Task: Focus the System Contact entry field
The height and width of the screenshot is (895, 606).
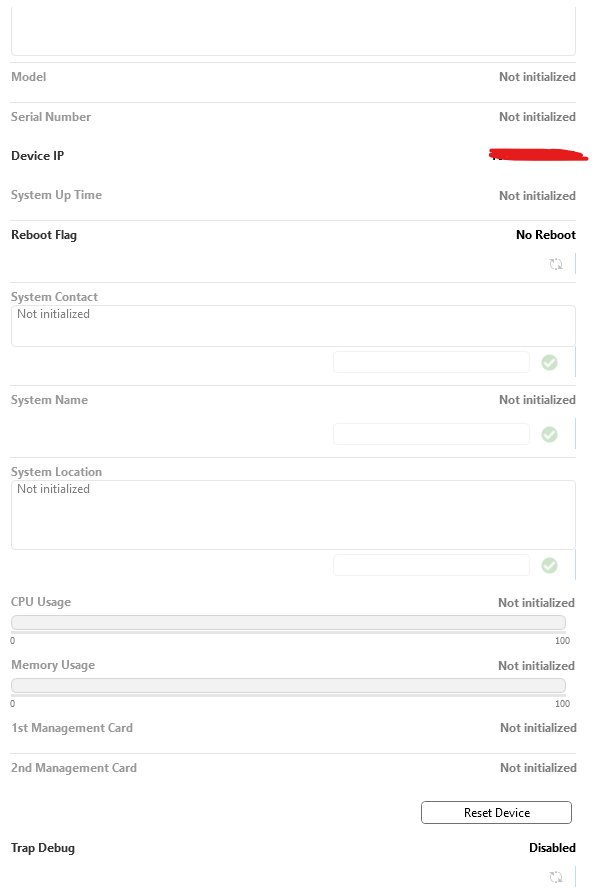Action: [431, 362]
